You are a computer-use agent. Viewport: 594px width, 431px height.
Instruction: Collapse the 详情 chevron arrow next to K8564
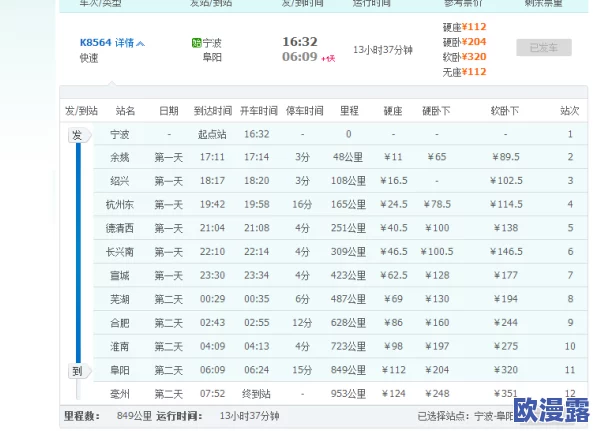pos(141,44)
